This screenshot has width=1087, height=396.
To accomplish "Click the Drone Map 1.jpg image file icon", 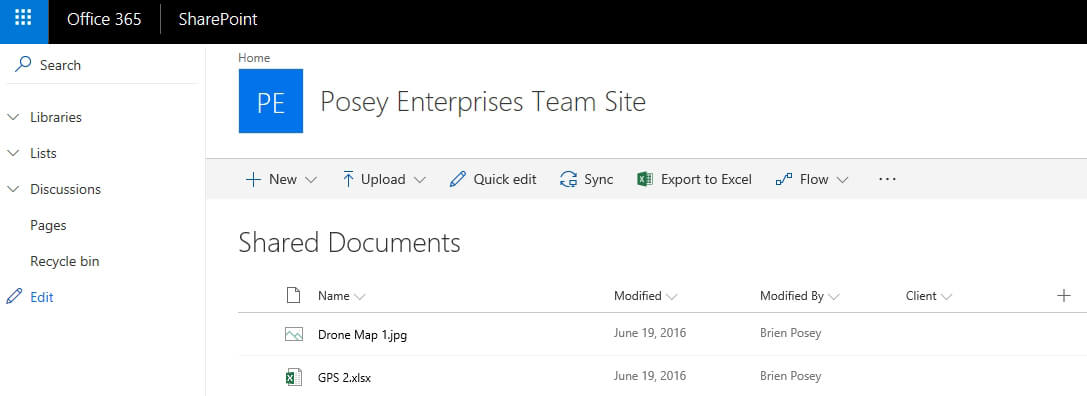I will click(x=294, y=334).
